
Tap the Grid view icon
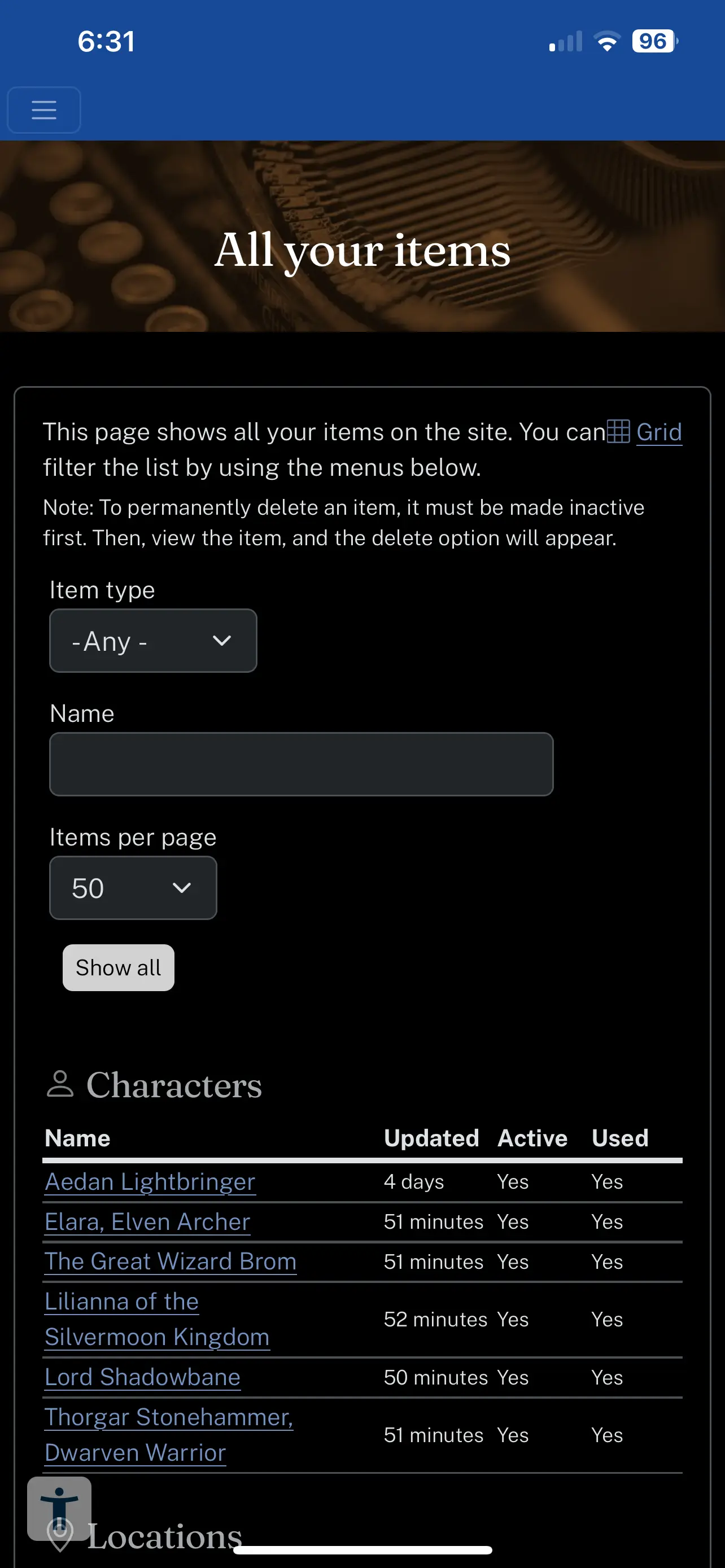click(x=618, y=432)
